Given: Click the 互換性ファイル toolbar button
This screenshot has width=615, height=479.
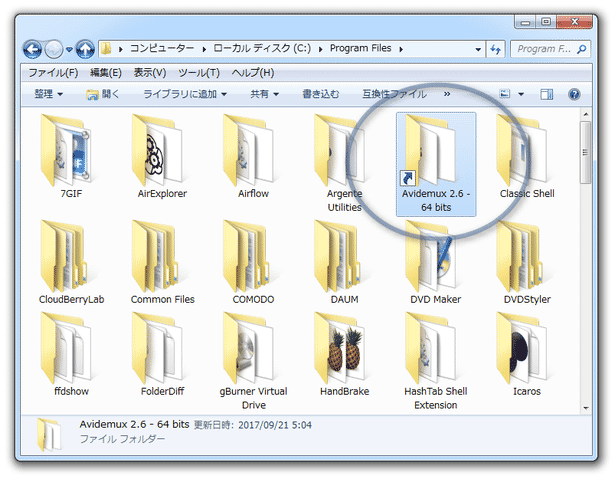Looking at the screenshot, I should tap(394, 94).
